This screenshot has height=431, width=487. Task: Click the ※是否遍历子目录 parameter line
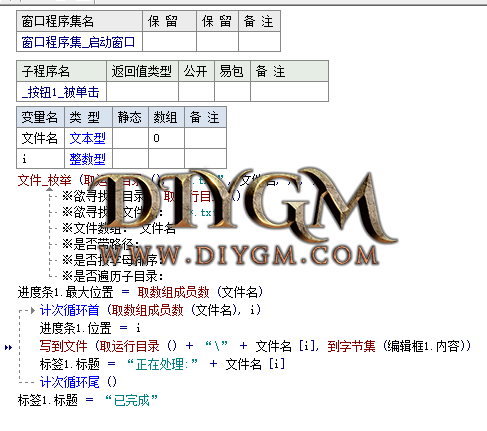[x=113, y=276]
